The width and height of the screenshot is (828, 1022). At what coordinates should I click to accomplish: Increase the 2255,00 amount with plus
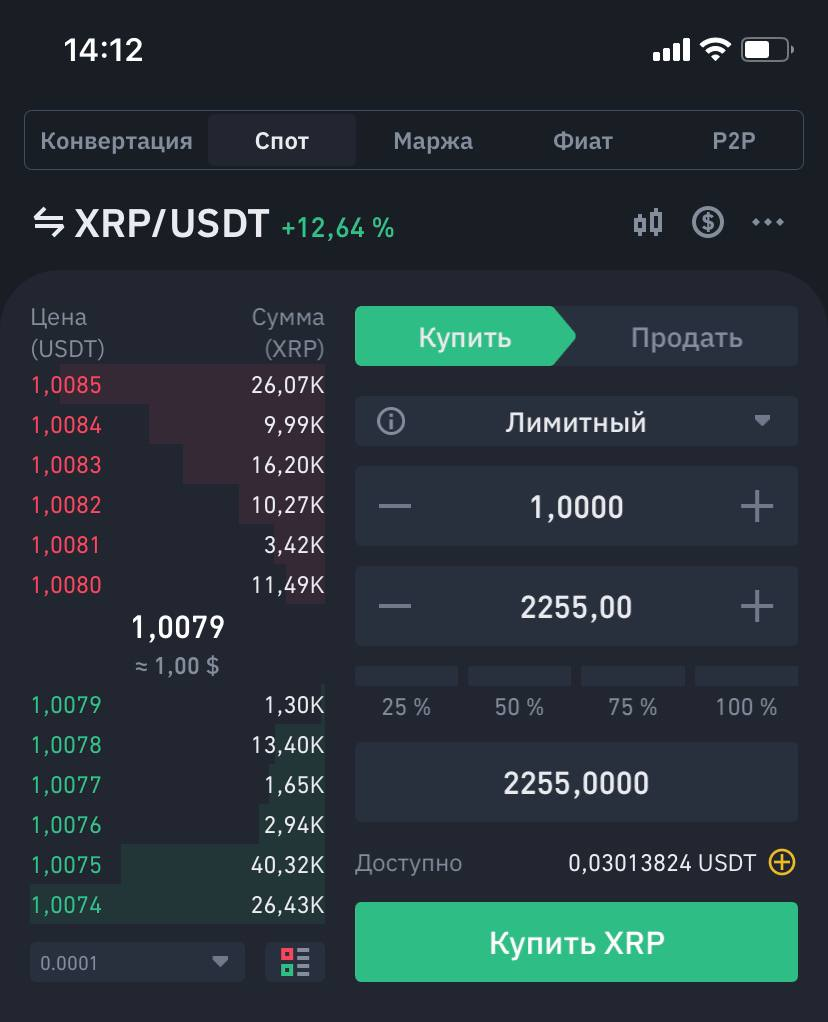pyautogui.click(x=757, y=606)
